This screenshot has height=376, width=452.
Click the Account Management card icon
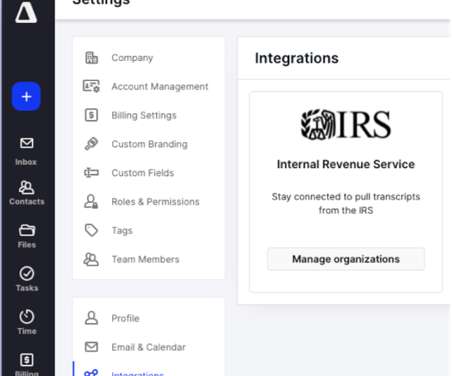(x=91, y=86)
